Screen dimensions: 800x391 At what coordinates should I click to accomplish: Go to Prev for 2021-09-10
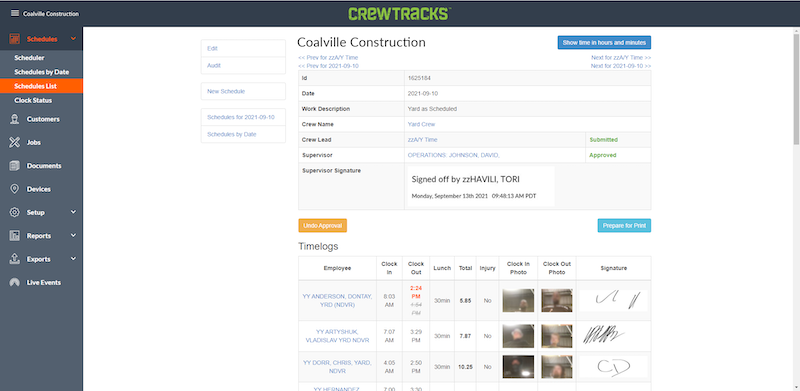click(x=329, y=66)
